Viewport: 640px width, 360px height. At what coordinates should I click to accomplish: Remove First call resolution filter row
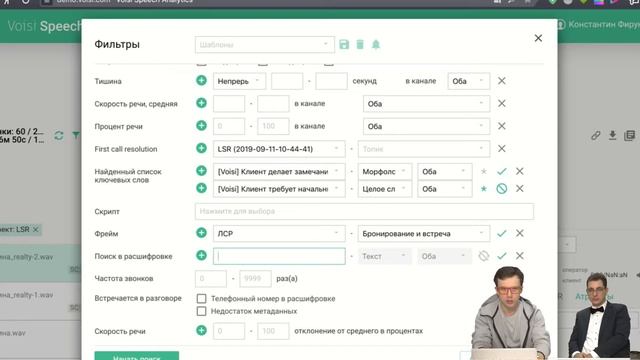click(x=502, y=149)
